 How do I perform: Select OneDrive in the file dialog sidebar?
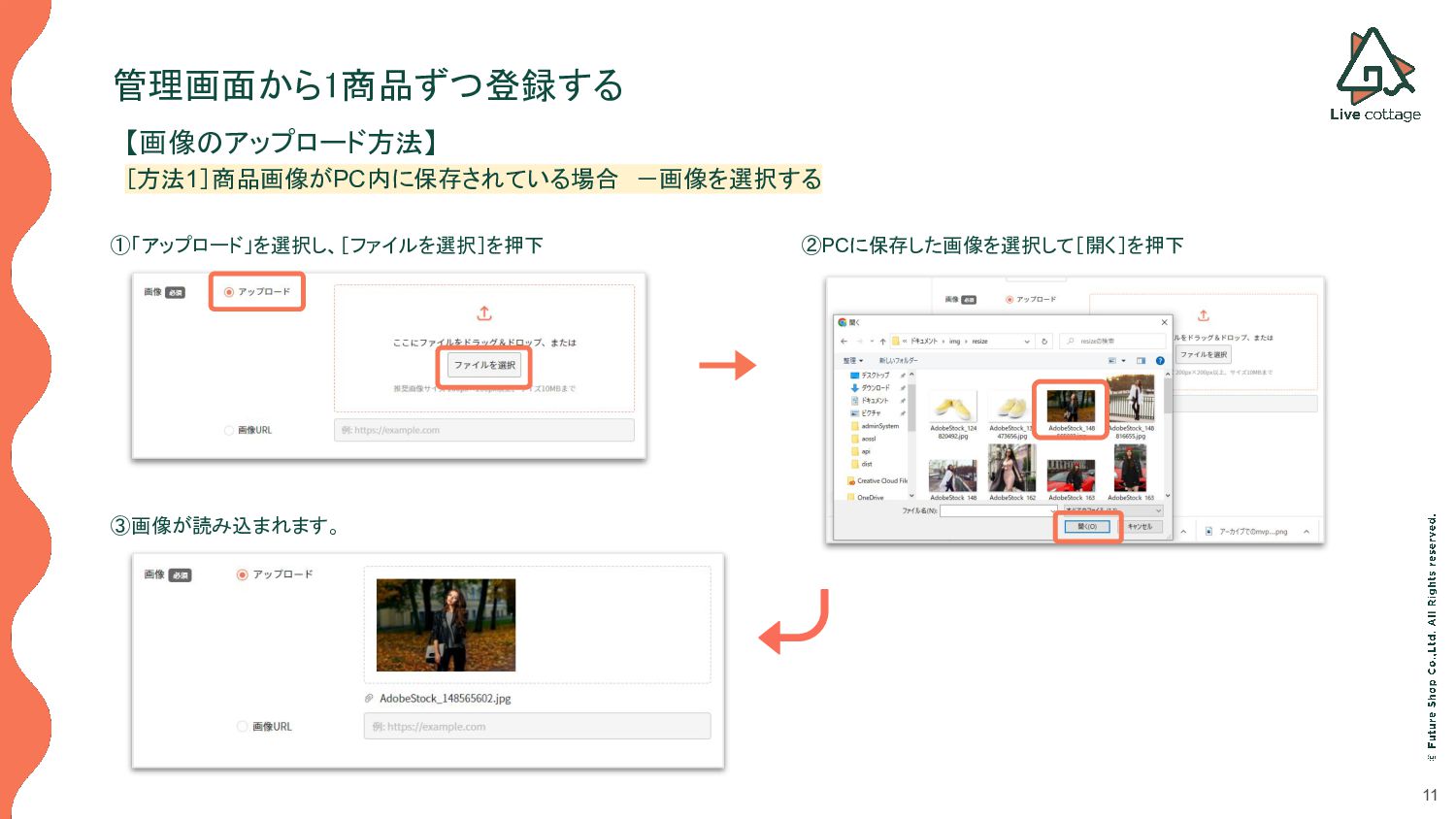click(x=865, y=497)
